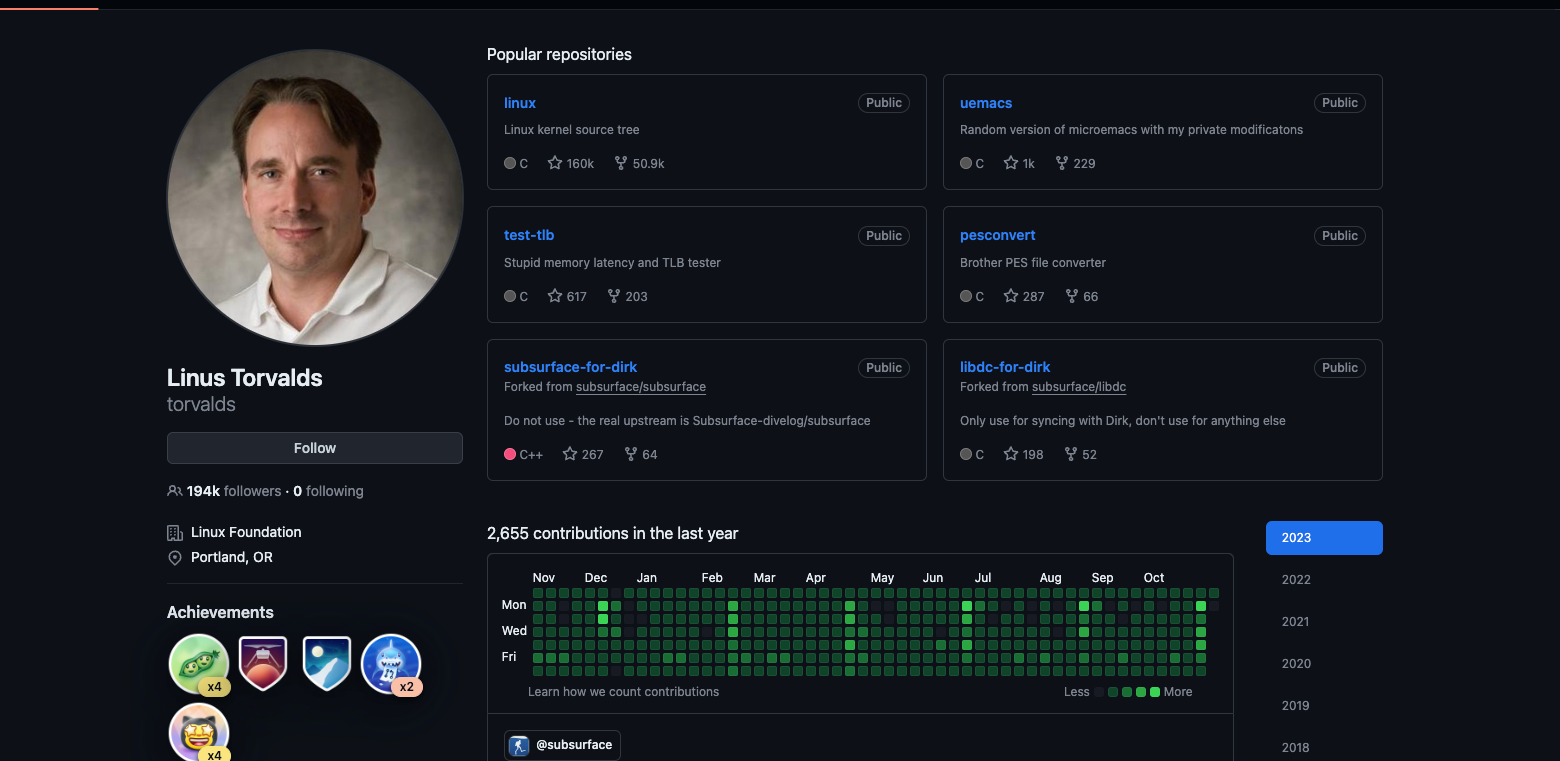Viewport: 1560px width, 761px height.
Task: Open the pesconvert repository
Action: click(x=997, y=235)
